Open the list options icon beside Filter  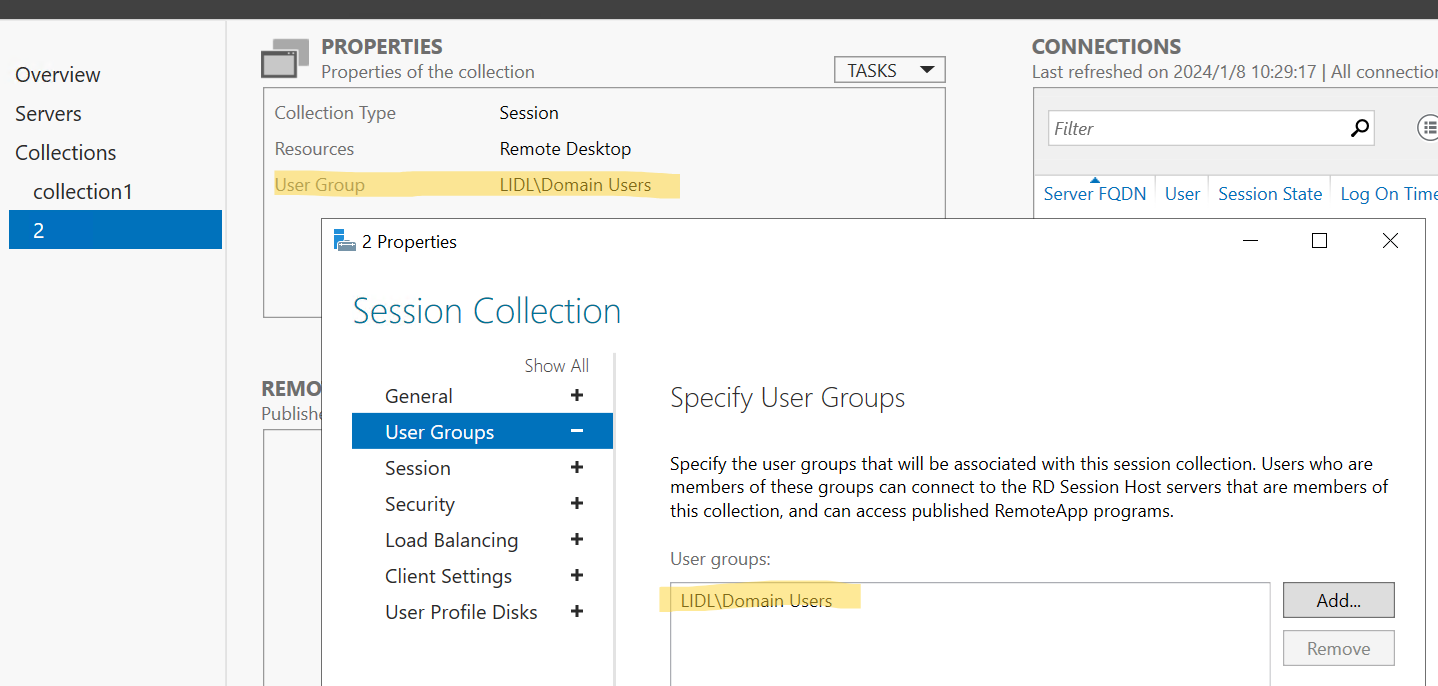1428,128
